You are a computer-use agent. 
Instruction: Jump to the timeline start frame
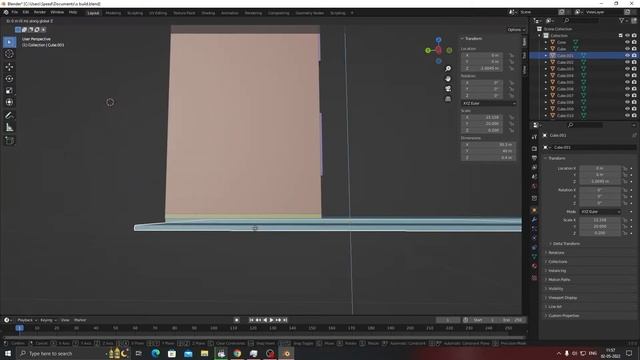coord(251,320)
